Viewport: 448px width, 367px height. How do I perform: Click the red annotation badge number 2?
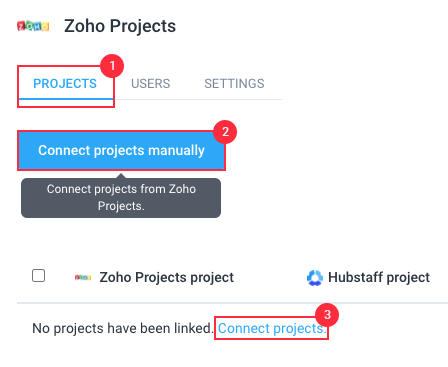click(x=225, y=132)
